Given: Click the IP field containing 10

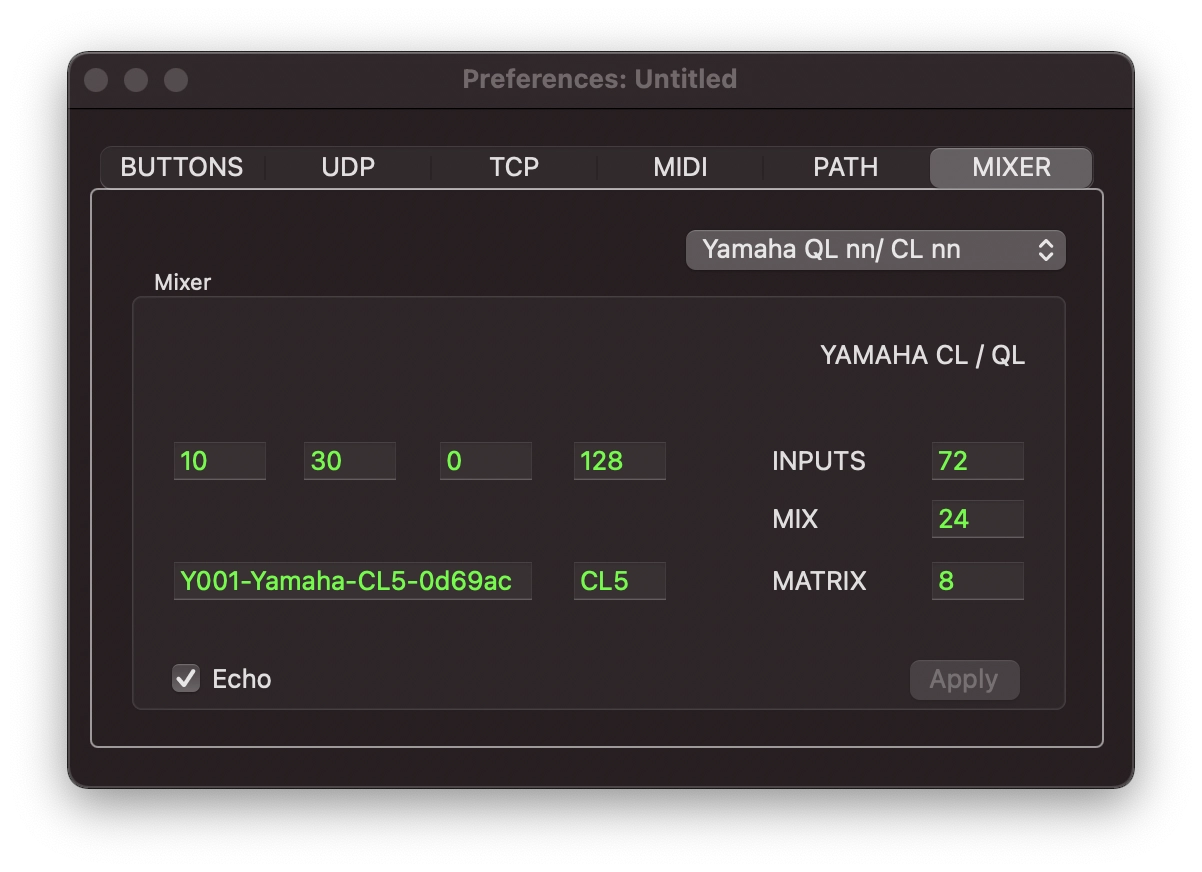Looking at the screenshot, I should click(x=220, y=461).
